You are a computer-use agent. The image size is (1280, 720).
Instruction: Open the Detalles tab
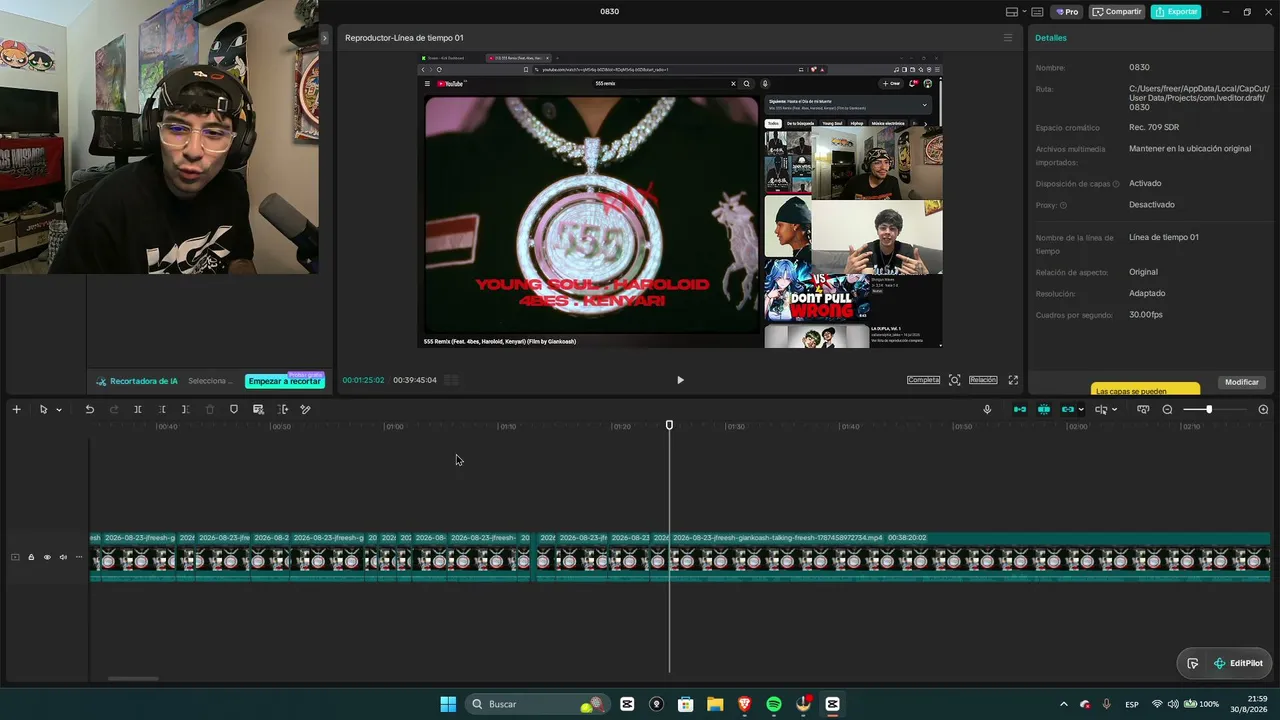point(1051,38)
